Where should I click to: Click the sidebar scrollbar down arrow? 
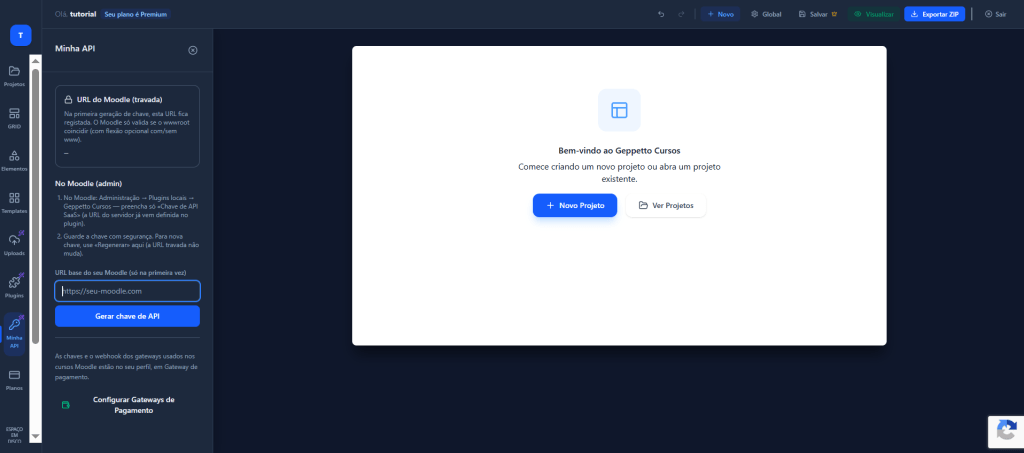[36, 436]
